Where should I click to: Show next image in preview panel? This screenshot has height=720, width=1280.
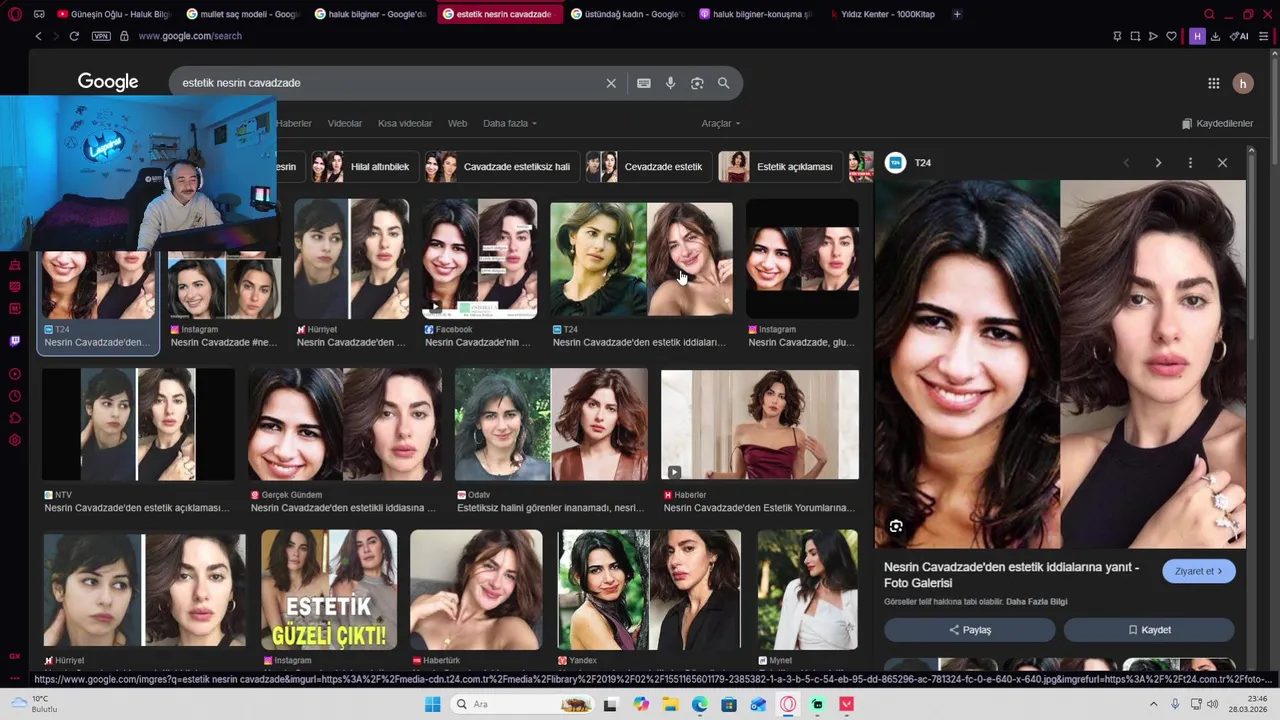[1158, 163]
